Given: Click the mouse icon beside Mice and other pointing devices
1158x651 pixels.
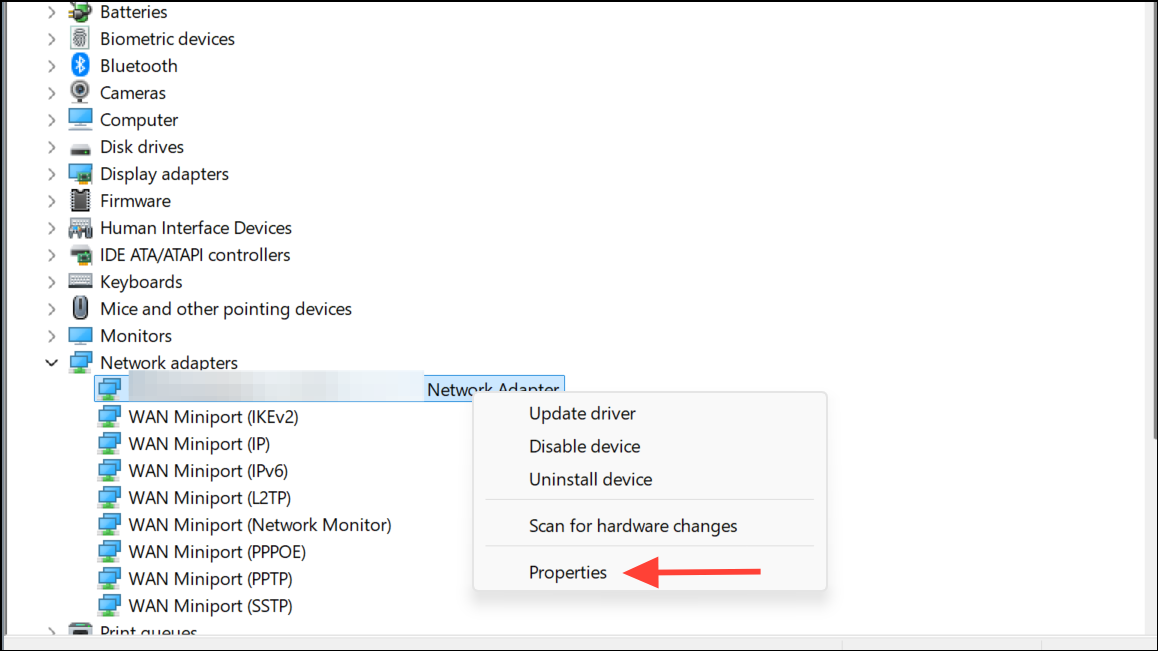Looking at the screenshot, I should click(80, 308).
